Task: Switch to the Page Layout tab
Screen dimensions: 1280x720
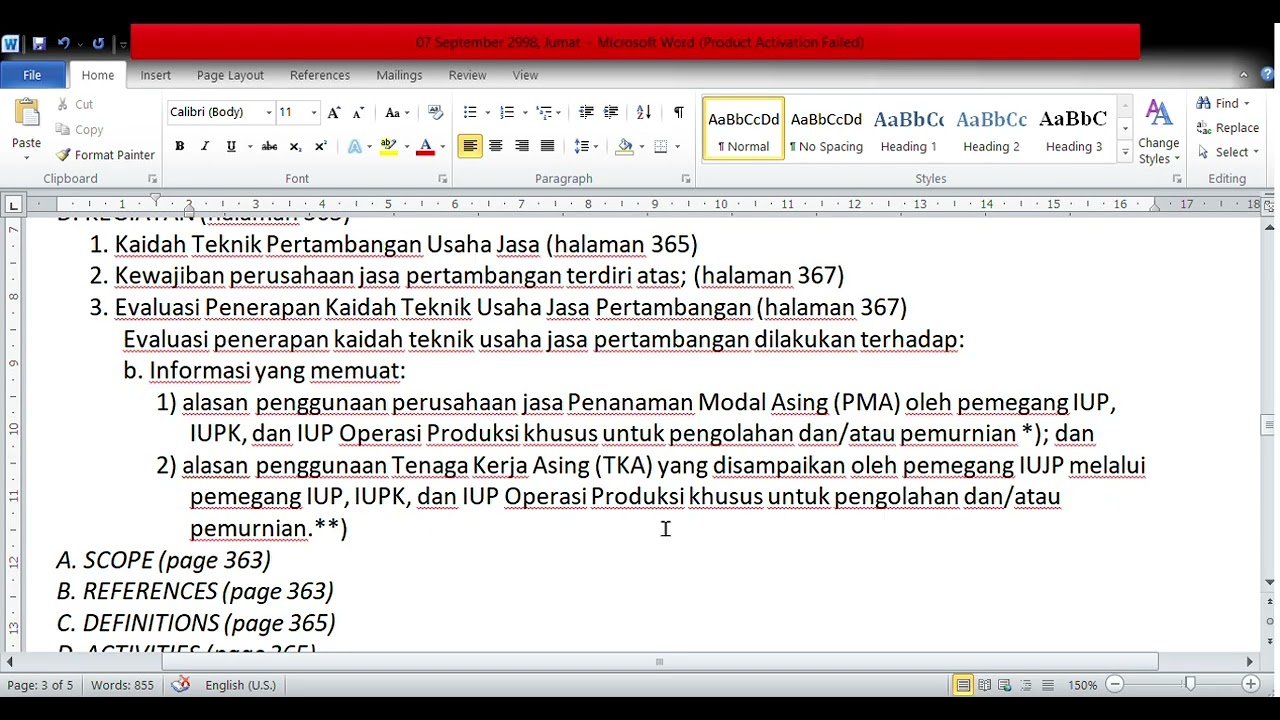Action: tap(230, 75)
